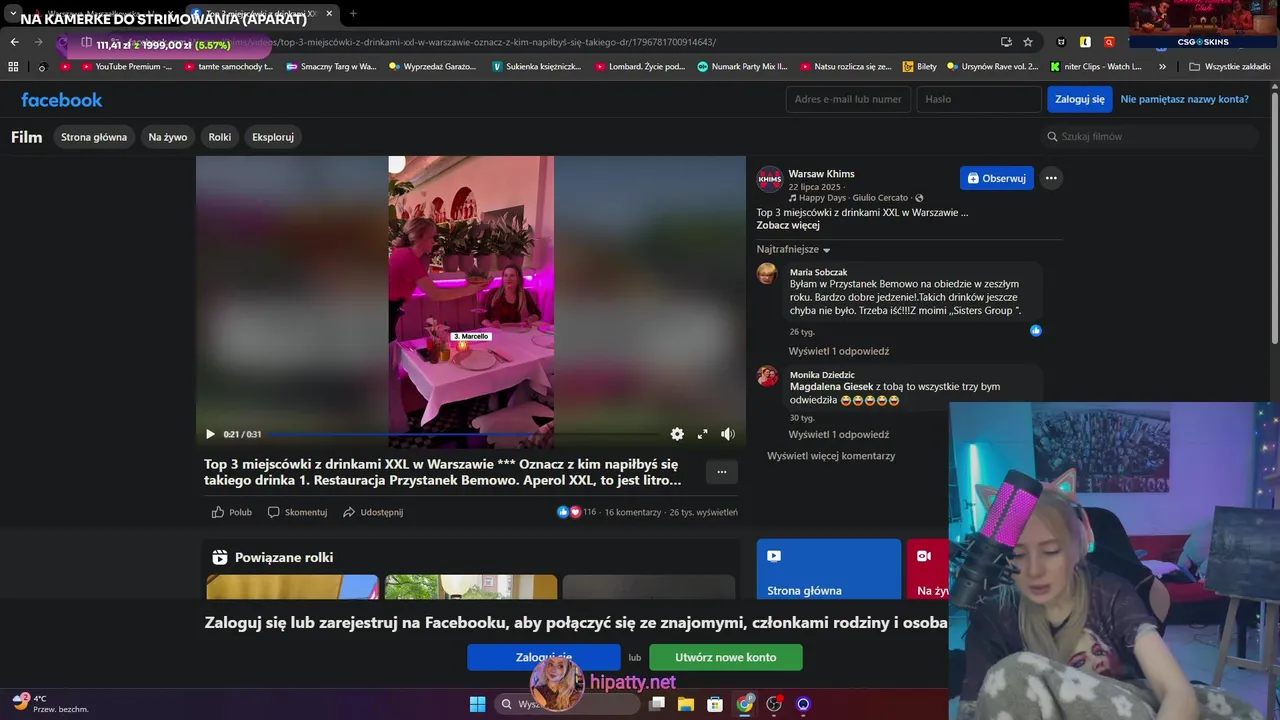Select the Rolki tab
Viewport: 1280px width, 720px height.
220,137
